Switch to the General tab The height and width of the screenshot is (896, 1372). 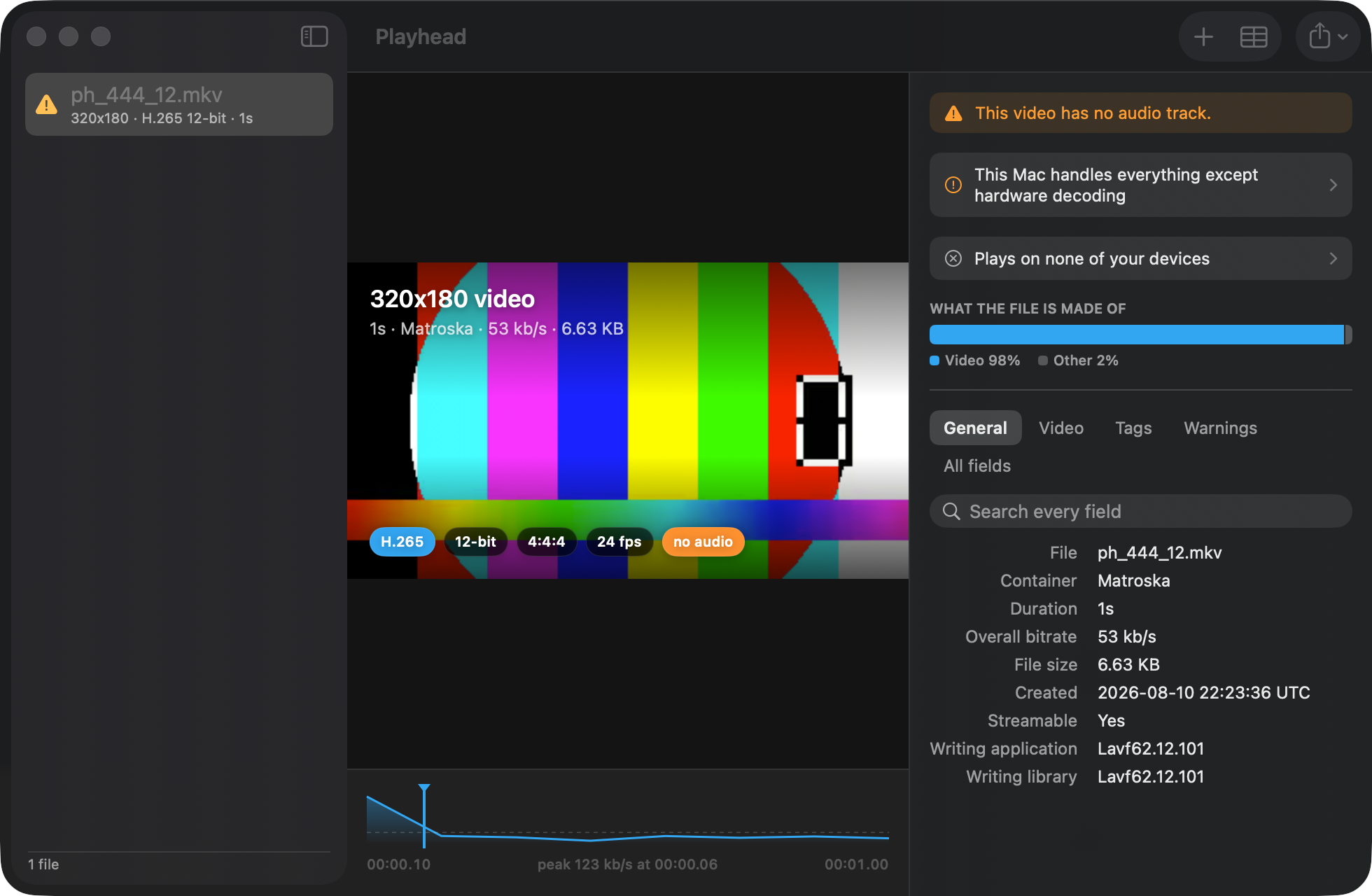click(975, 428)
